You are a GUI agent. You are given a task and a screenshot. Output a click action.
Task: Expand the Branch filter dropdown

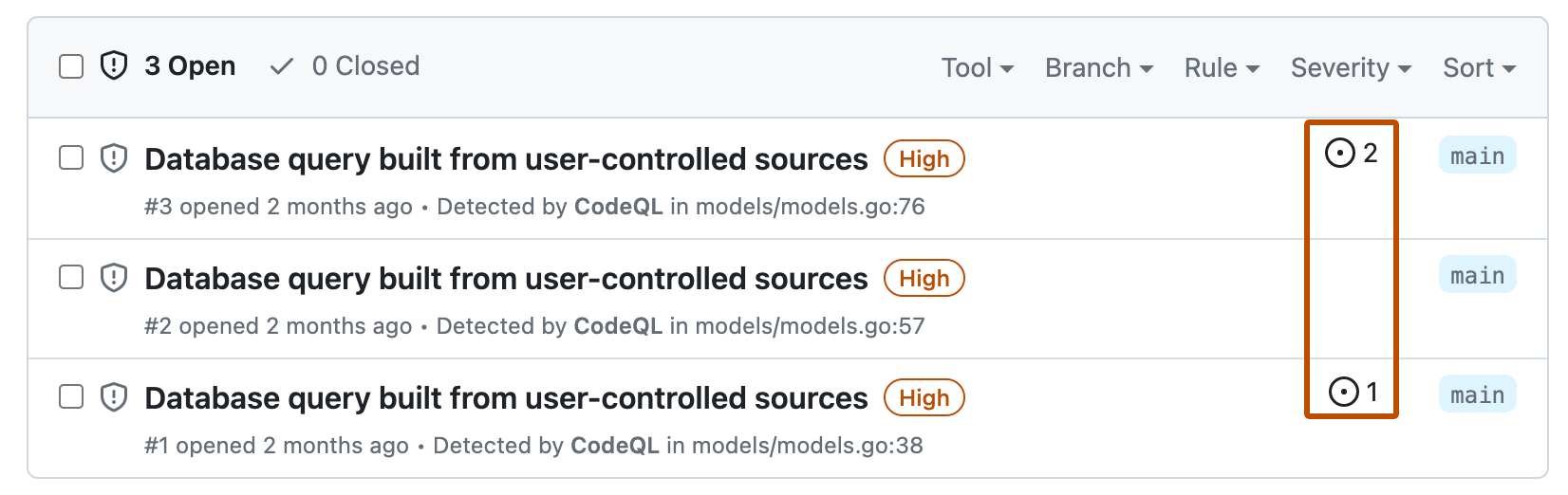(x=1099, y=68)
